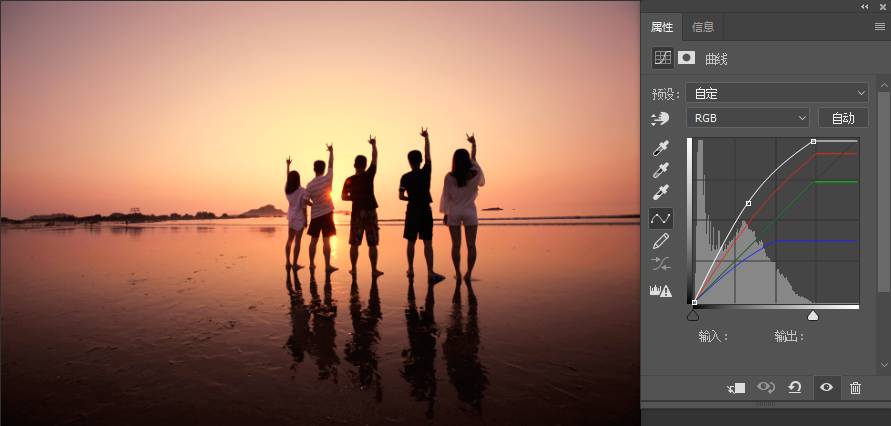This screenshot has height=426, width=891.
Task: Click the scrollbar up arrow
Action: tap(883, 85)
